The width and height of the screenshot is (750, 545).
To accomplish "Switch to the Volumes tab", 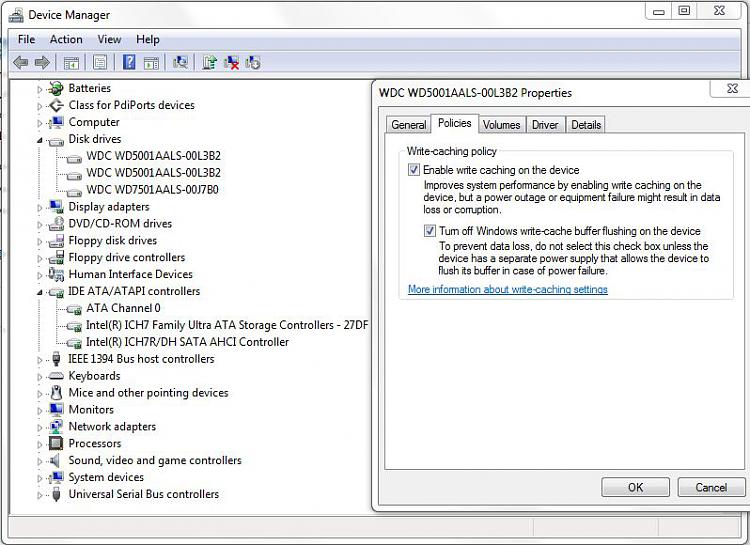I will [501, 125].
